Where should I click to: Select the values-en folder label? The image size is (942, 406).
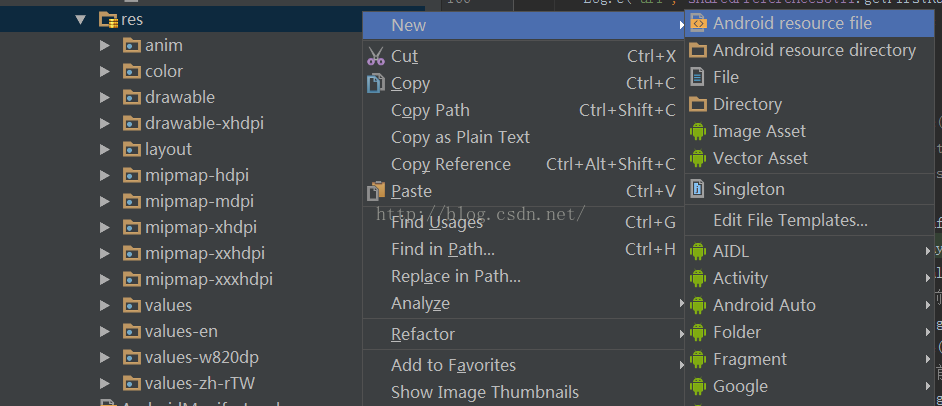point(181,332)
